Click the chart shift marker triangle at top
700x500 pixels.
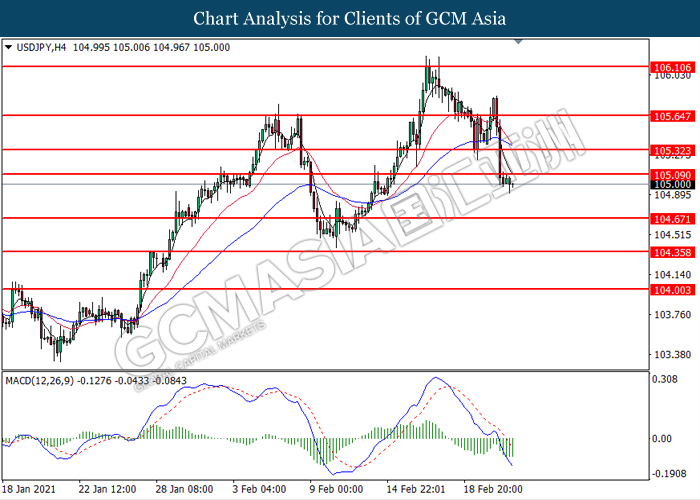point(518,42)
